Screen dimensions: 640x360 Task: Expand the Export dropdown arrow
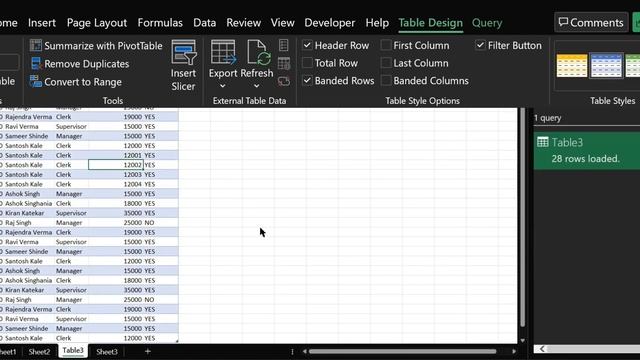[x=222, y=86]
